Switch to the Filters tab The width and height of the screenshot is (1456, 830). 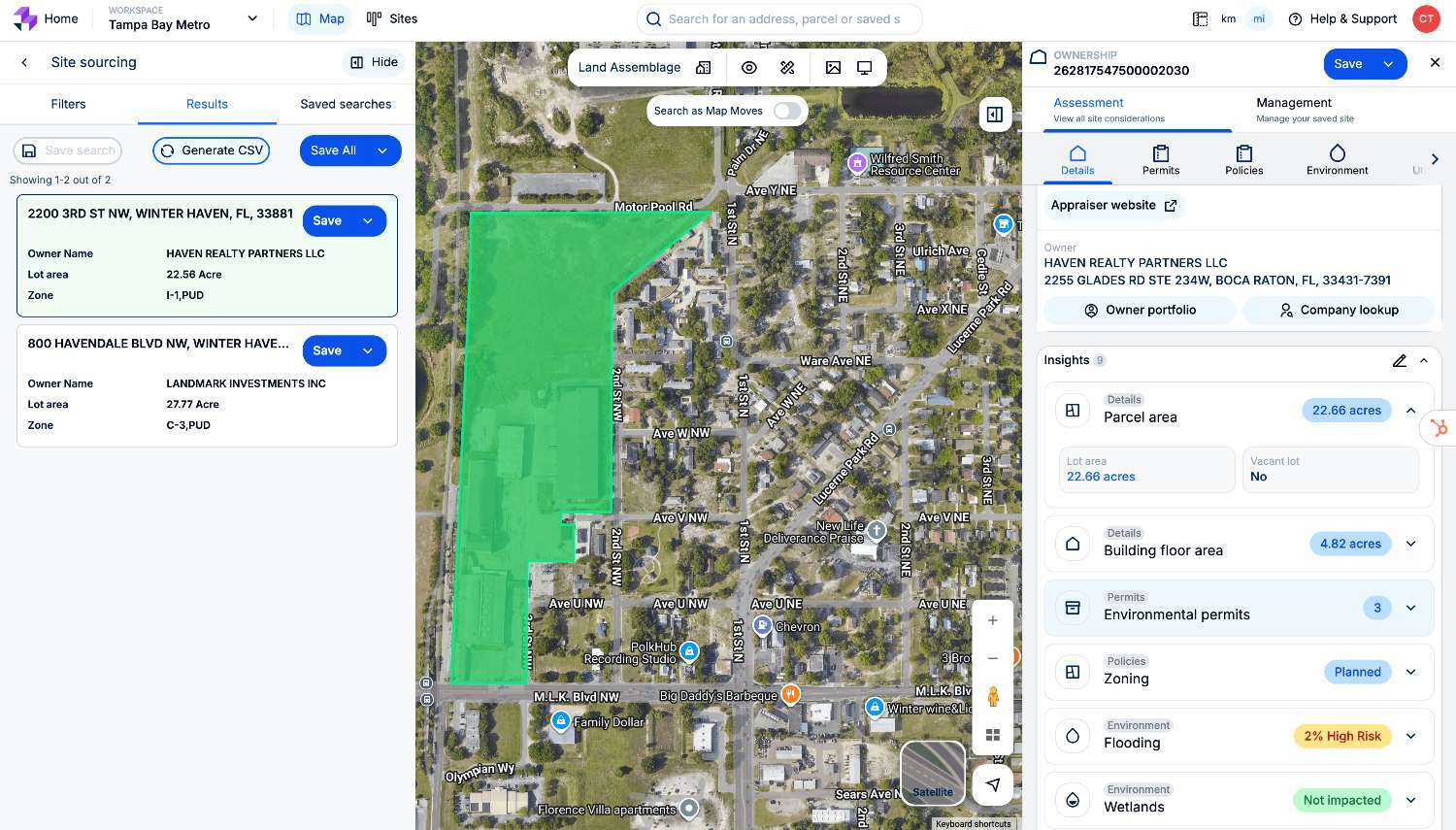(x=68, y=104)
